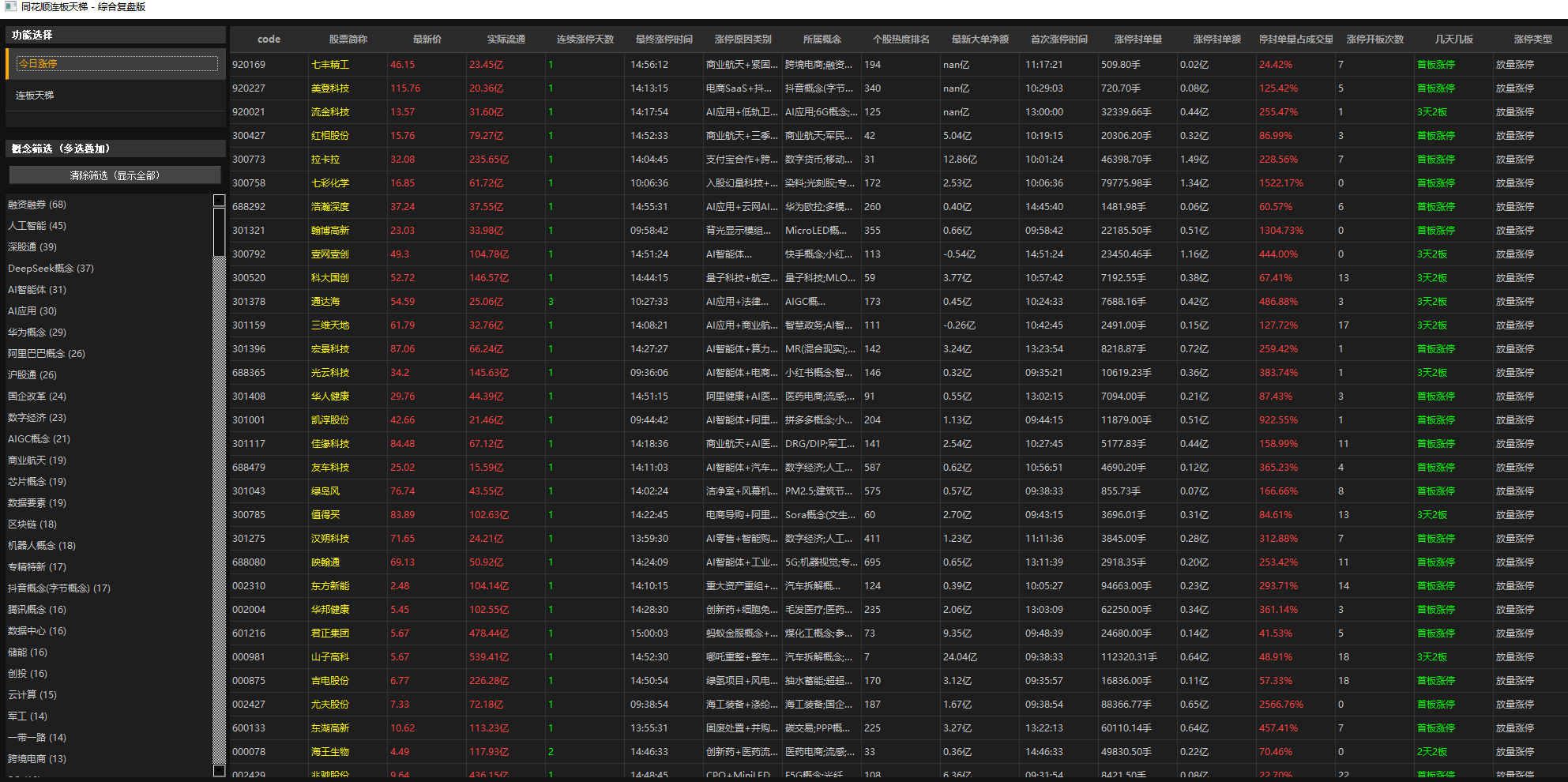Viewport: 1568px width, 782px height.
Task: Click the 清除筛选（显示全部） button
Action: (x=115, y=175)
